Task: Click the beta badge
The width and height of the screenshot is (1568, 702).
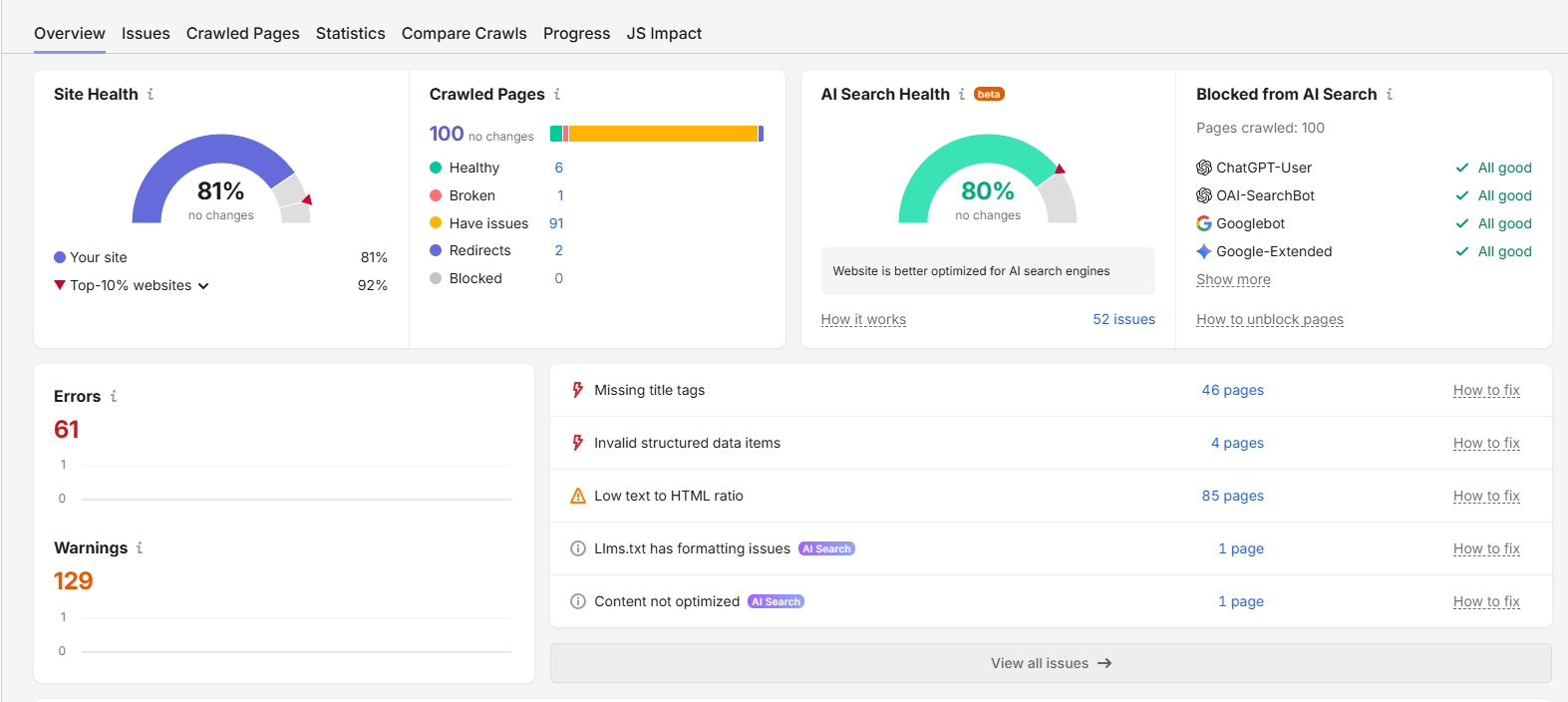Action: [x=989, y=95]
